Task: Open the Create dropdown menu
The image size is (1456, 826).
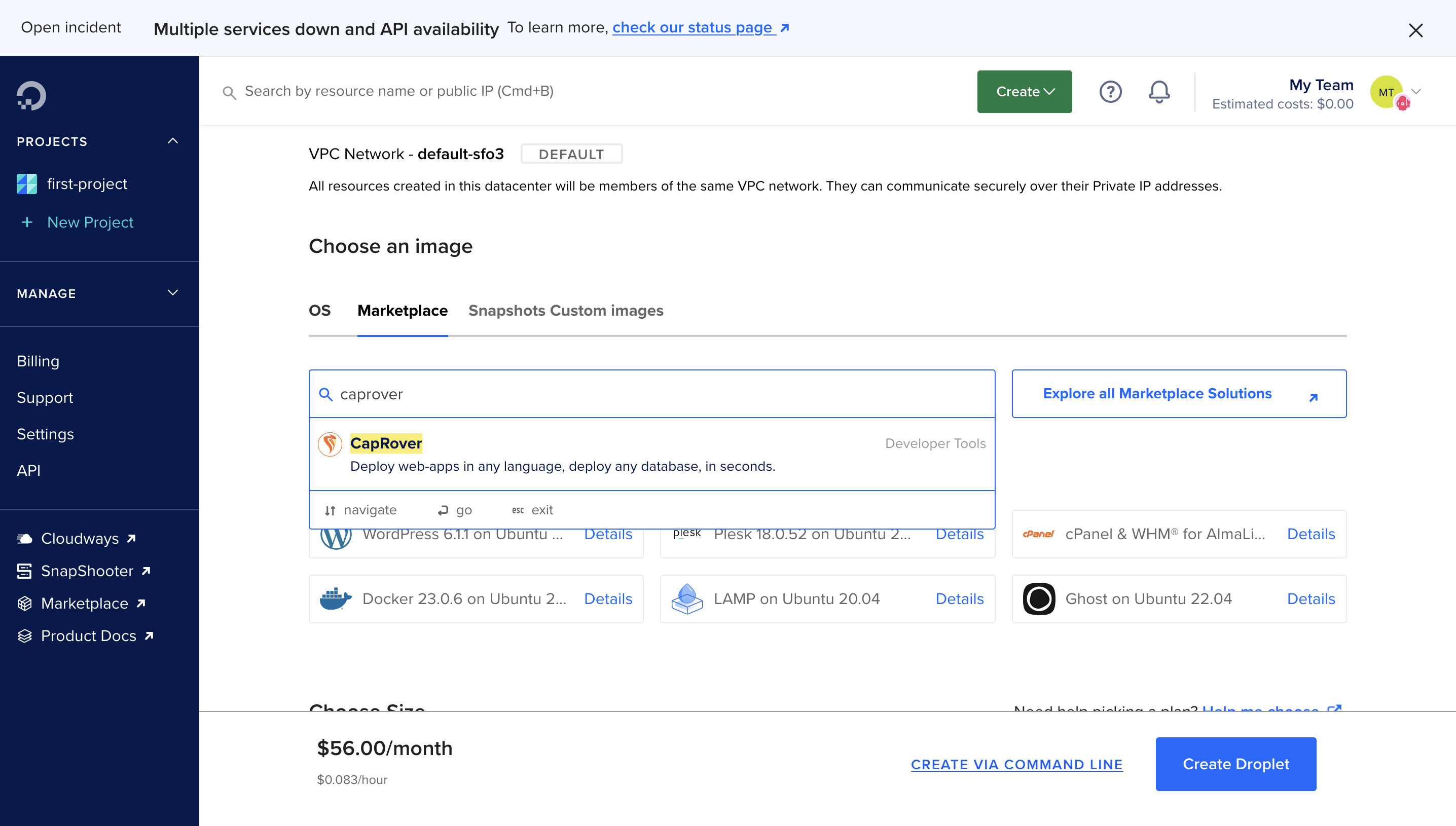Action: pyautogui.click(x=1024, y=91)
